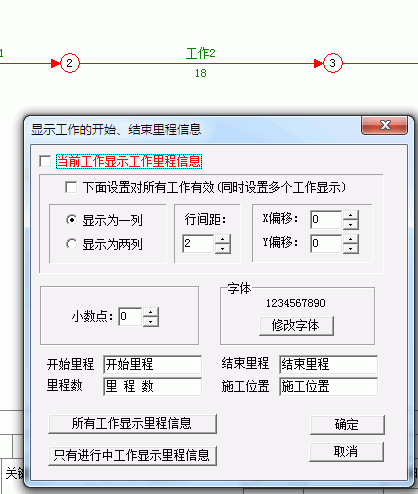Decrease Y偏移 value with down arrow
418x494 pixels.
[x=350, y=248]
